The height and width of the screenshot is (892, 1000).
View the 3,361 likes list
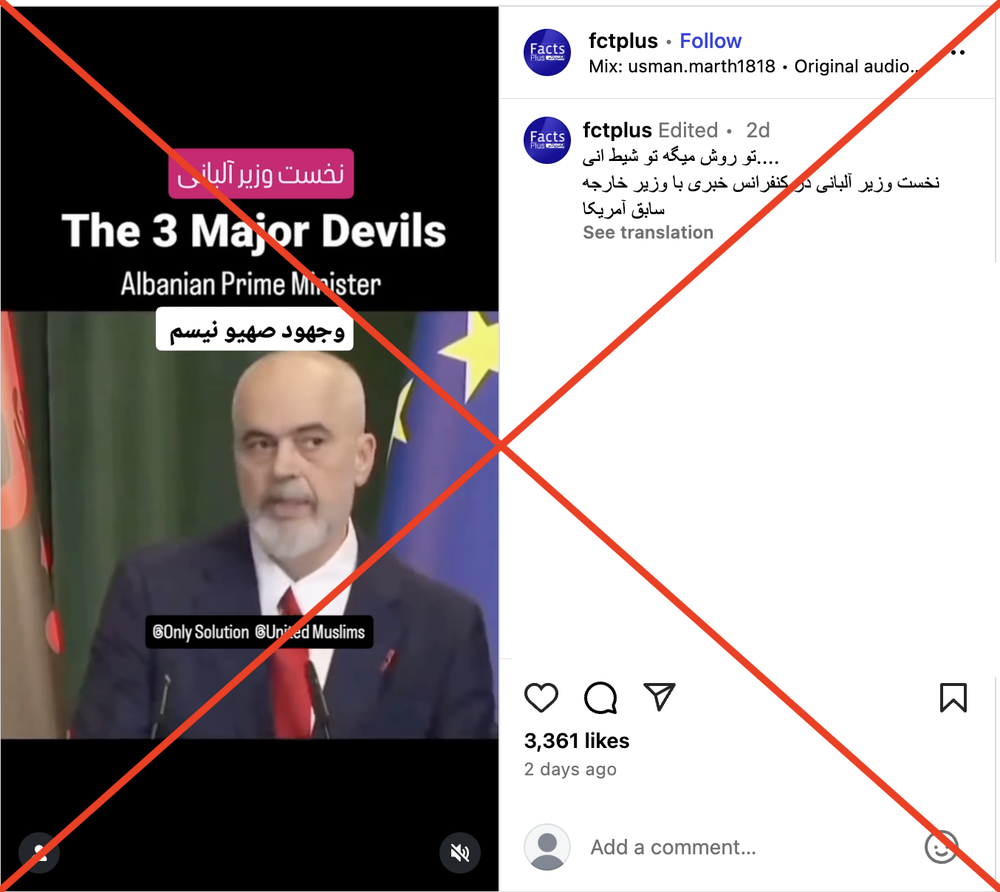(577, 740)
